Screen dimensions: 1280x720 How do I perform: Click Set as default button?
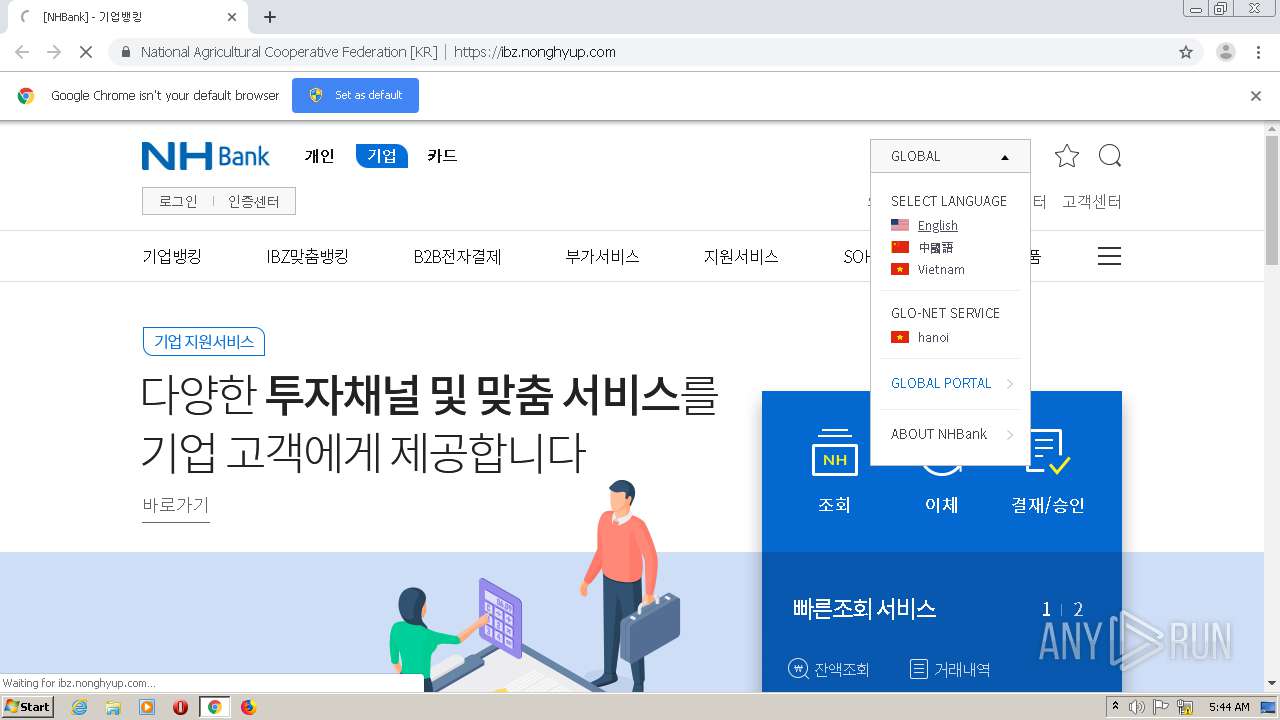click(355, 95)
